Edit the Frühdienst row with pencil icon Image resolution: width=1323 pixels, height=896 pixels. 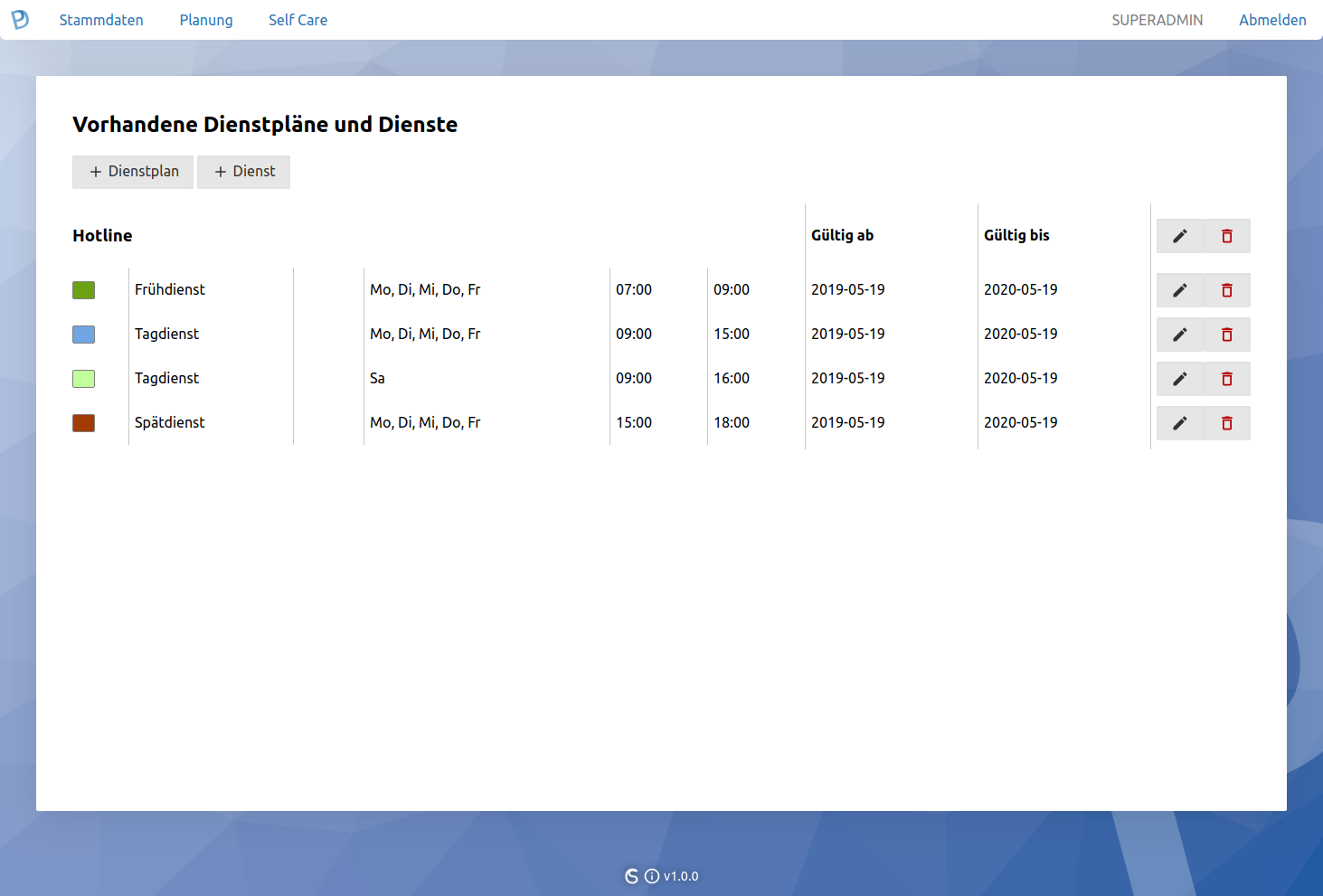[x=1180, y=290]
